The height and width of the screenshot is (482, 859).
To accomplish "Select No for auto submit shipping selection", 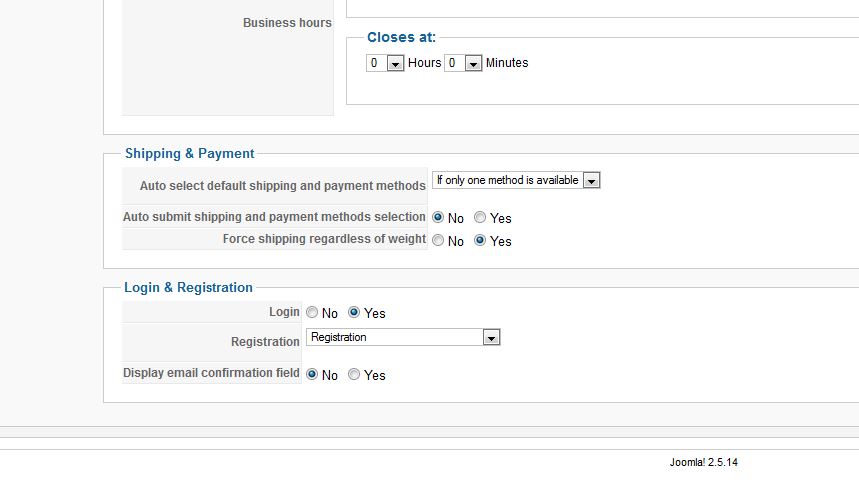I will point(438,217).
